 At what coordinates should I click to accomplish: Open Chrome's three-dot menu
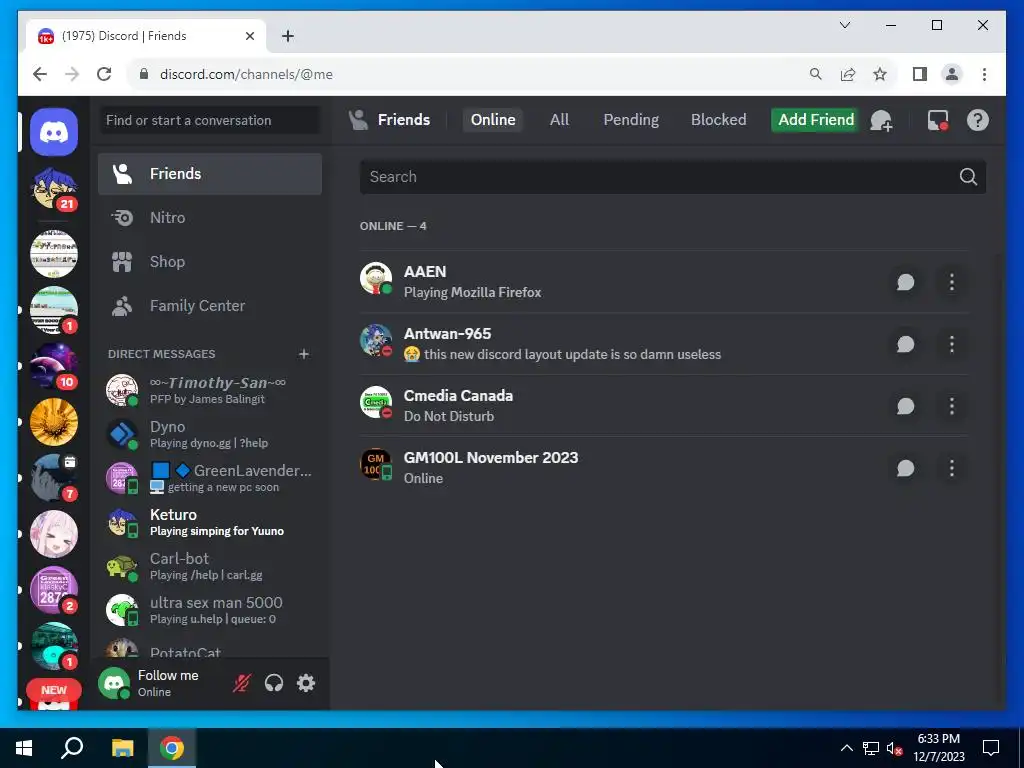pos(984,74)
